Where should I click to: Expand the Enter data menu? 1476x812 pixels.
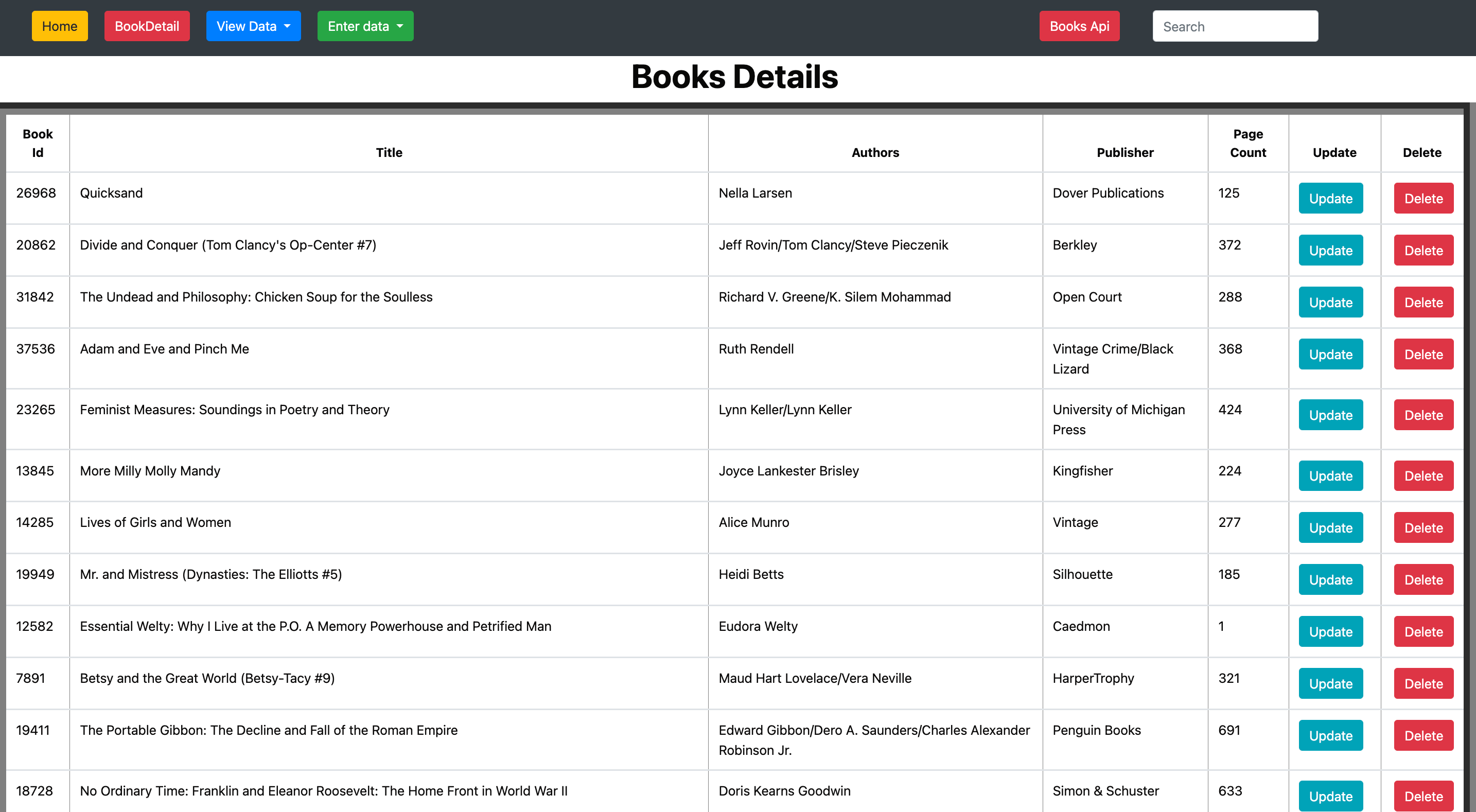click(365, 26)
